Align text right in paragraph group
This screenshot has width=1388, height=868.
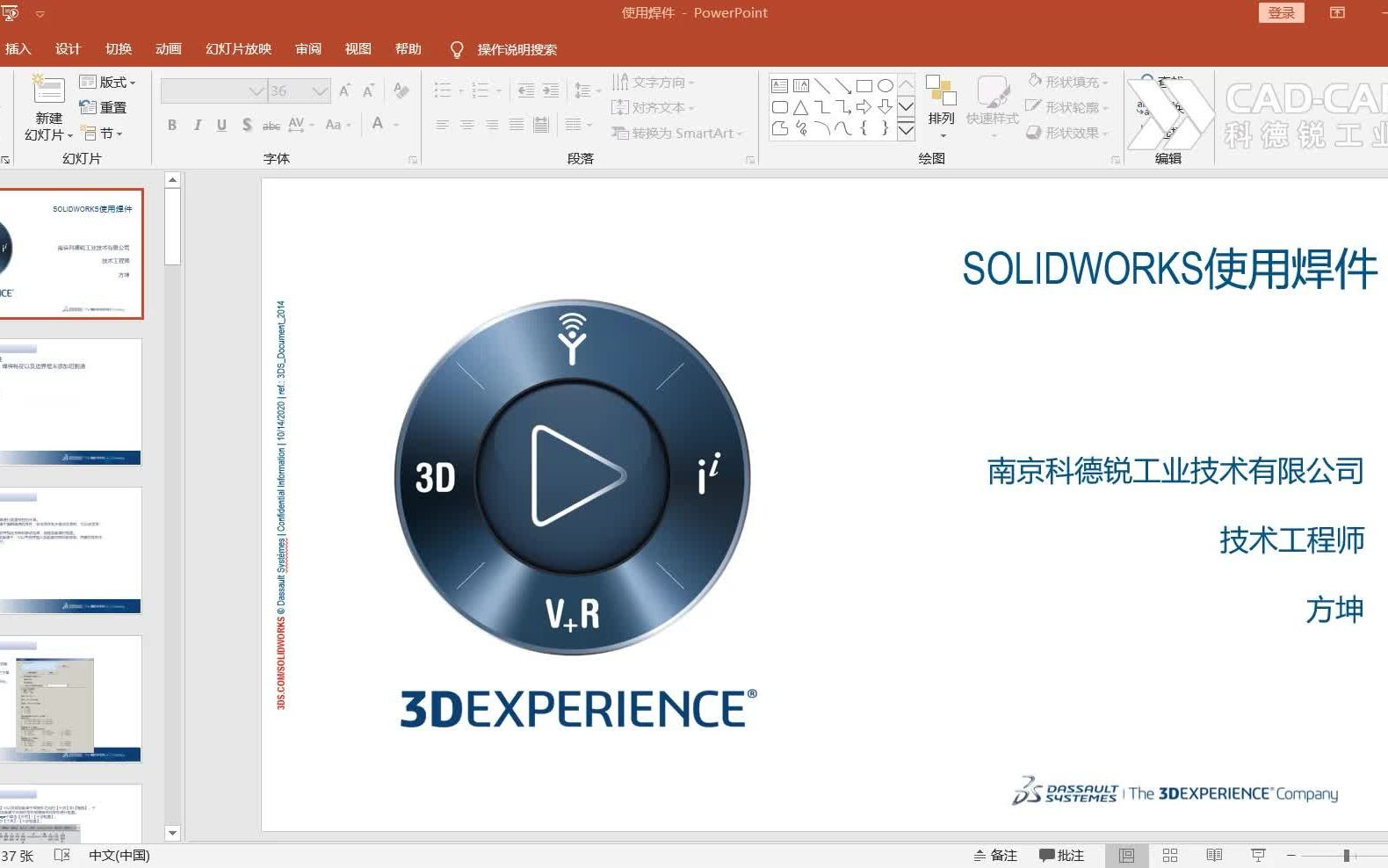(x=491, y=125)
